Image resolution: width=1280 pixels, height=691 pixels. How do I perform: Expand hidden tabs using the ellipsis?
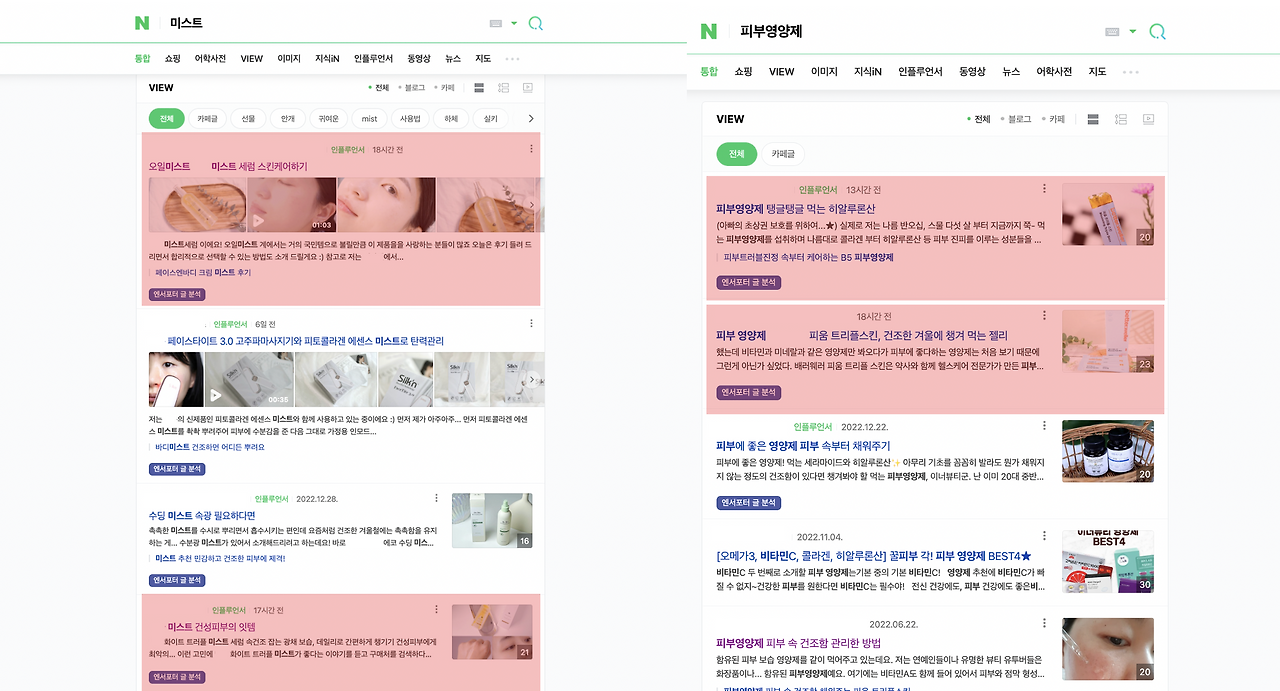[x=512, y=58]
